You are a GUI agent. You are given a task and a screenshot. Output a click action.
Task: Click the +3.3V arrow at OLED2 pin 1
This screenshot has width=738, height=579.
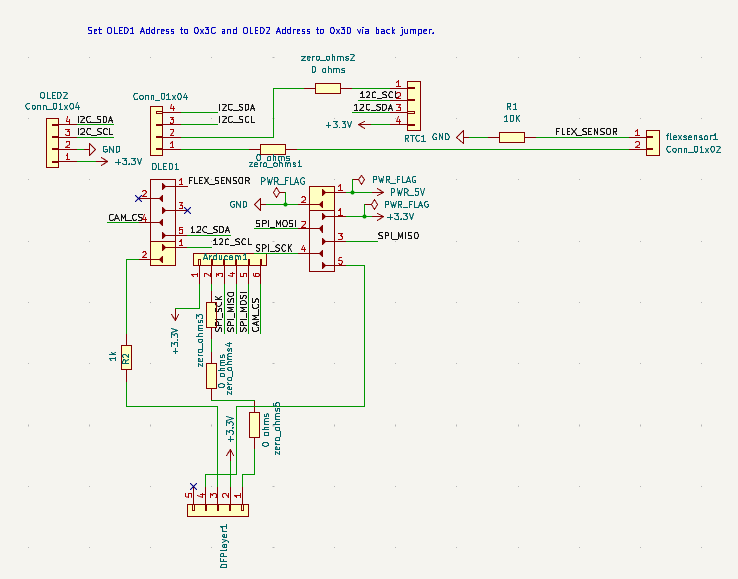(104, 161)
